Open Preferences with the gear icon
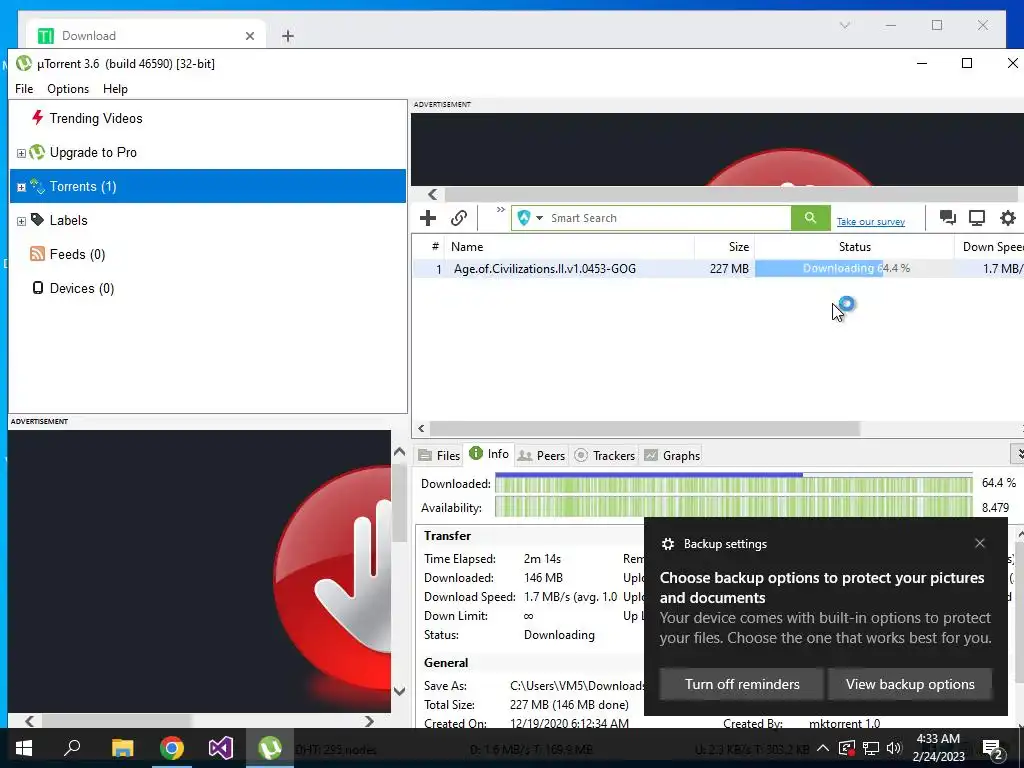The width and height of the screenshot is (1024, 768). [x=1008, y=217]
